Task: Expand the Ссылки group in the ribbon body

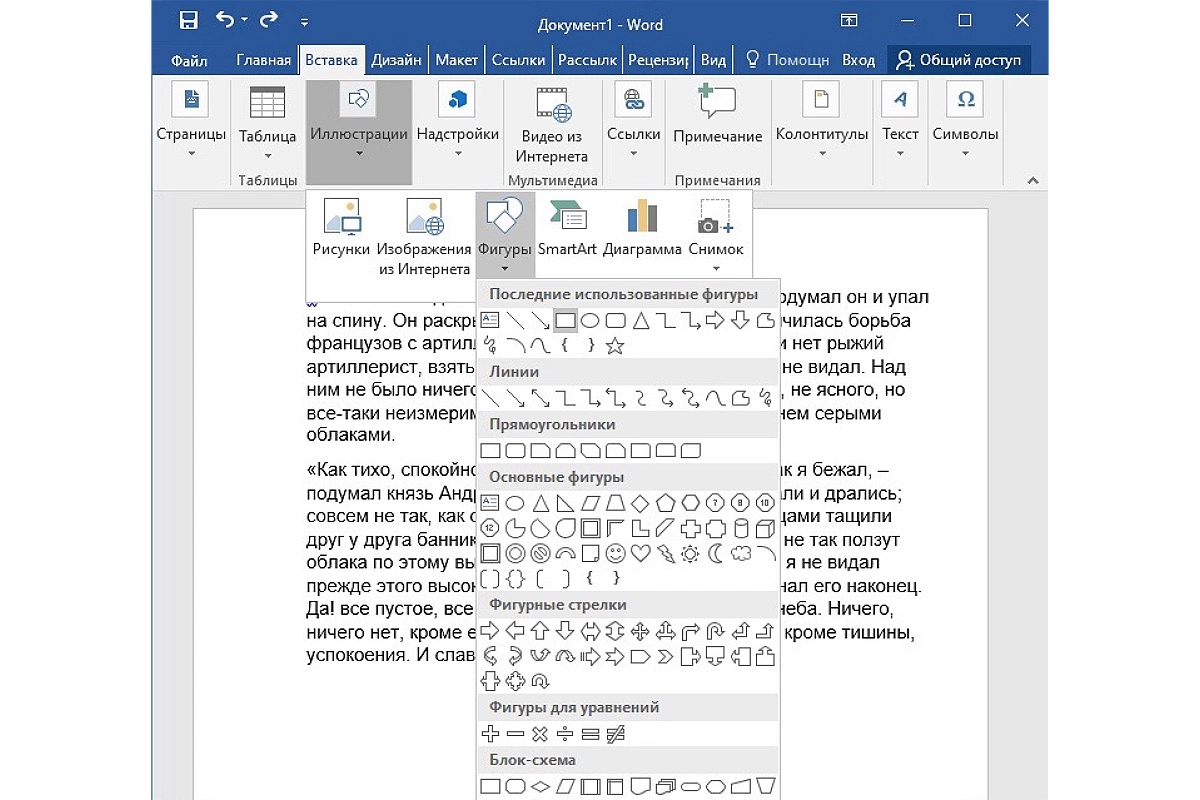Action: click(x=634, y=121)
